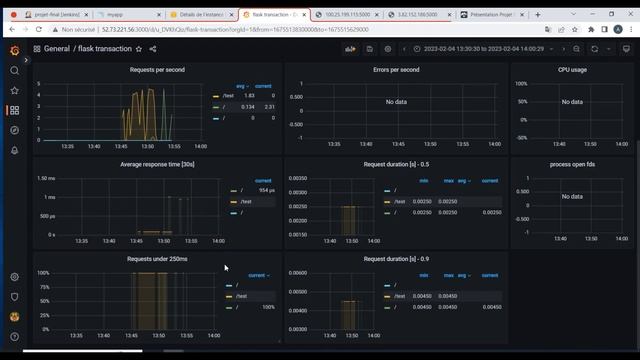Reload the page in the browser
Image resolution: width=640 pixels, height=360 pixels.
[39, 29]
